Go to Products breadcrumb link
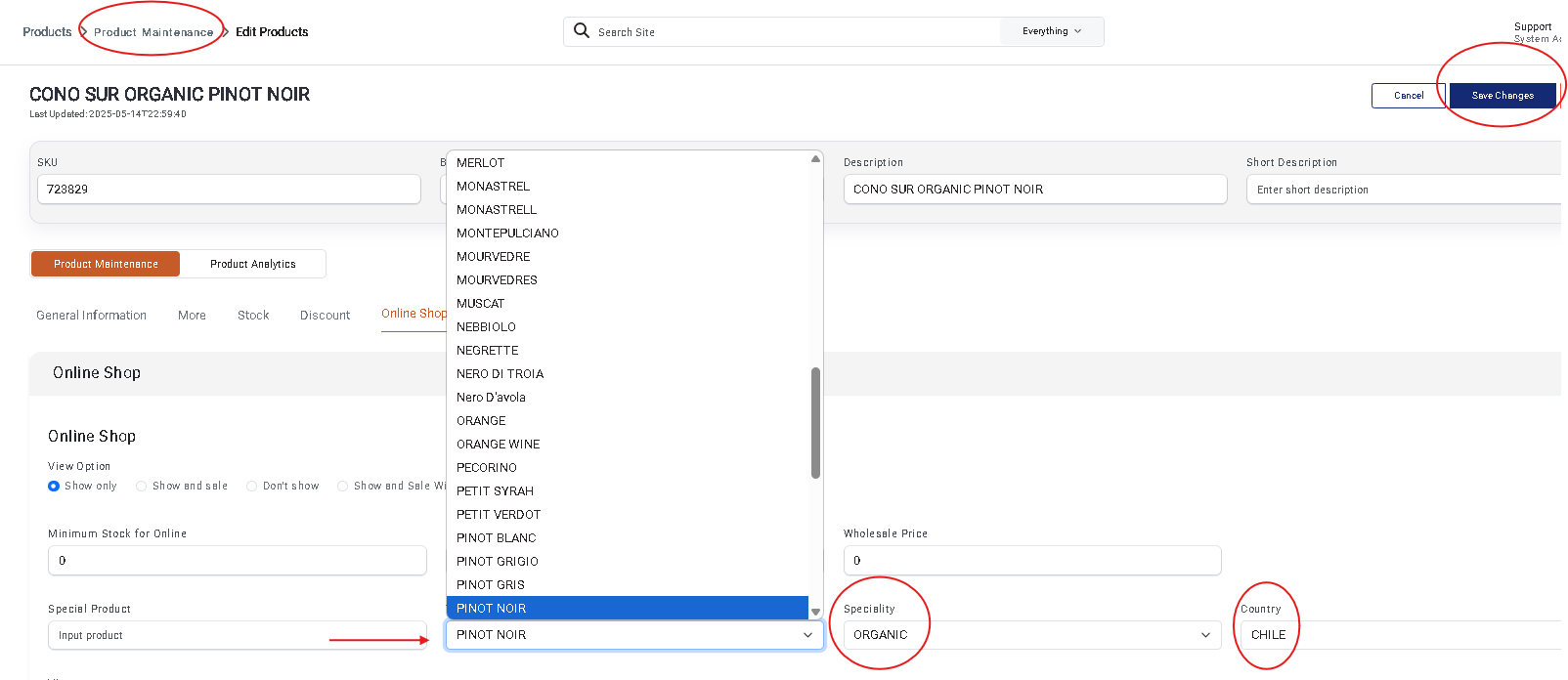The image size is (1568, 680). [47, 32]
